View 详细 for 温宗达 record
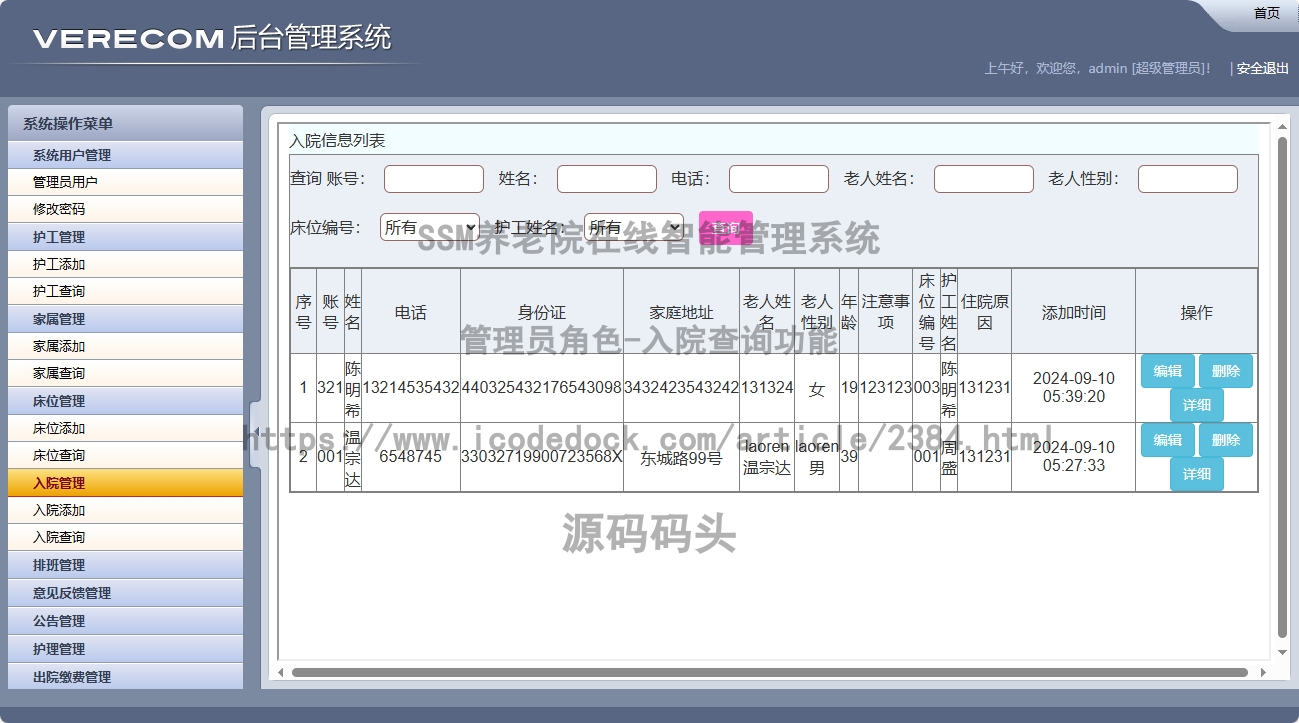The height and width of the screenshot is (723, 1299). tap(1197, 474)
